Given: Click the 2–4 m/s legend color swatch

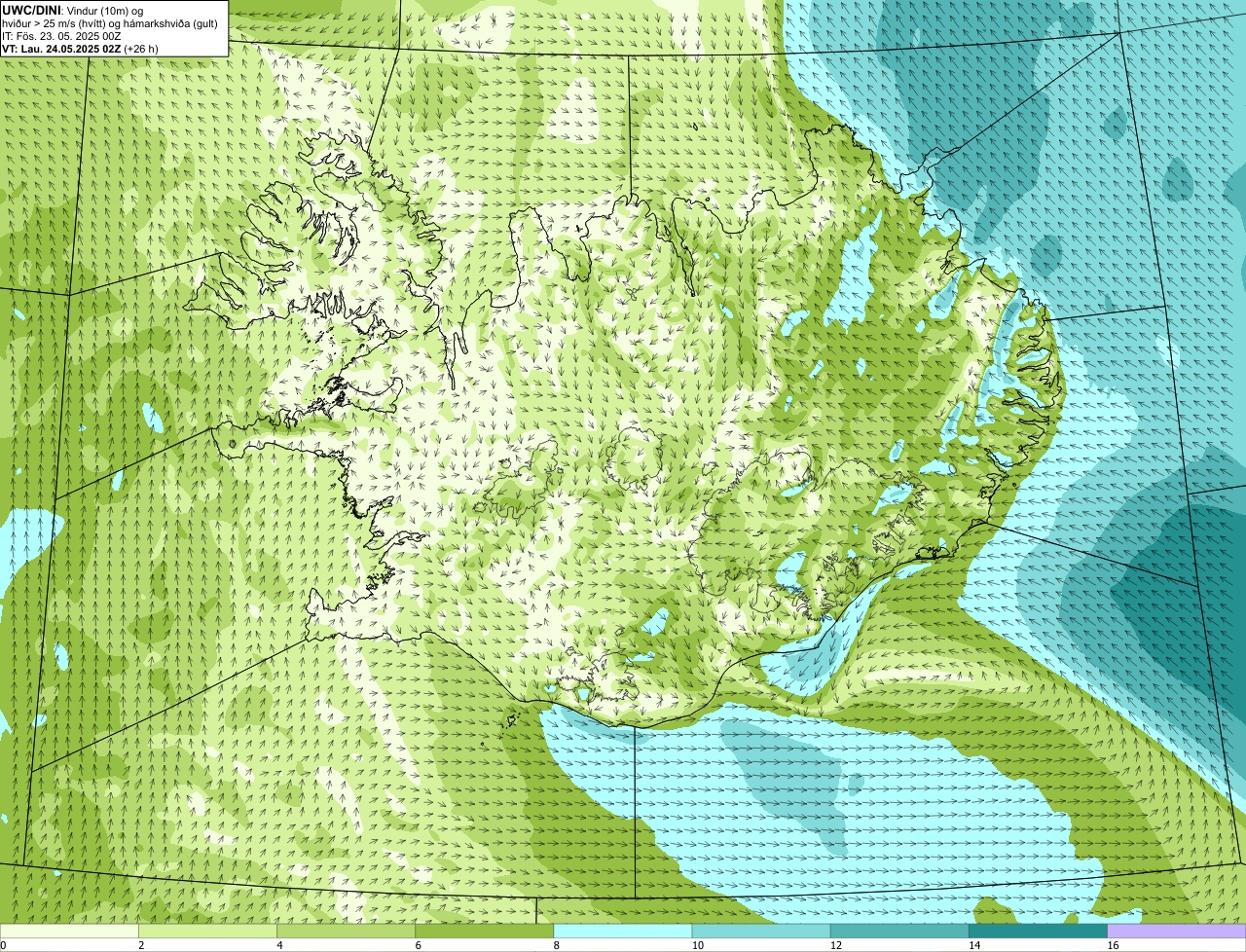Looking at the screenshot, I should coord(207,931).
